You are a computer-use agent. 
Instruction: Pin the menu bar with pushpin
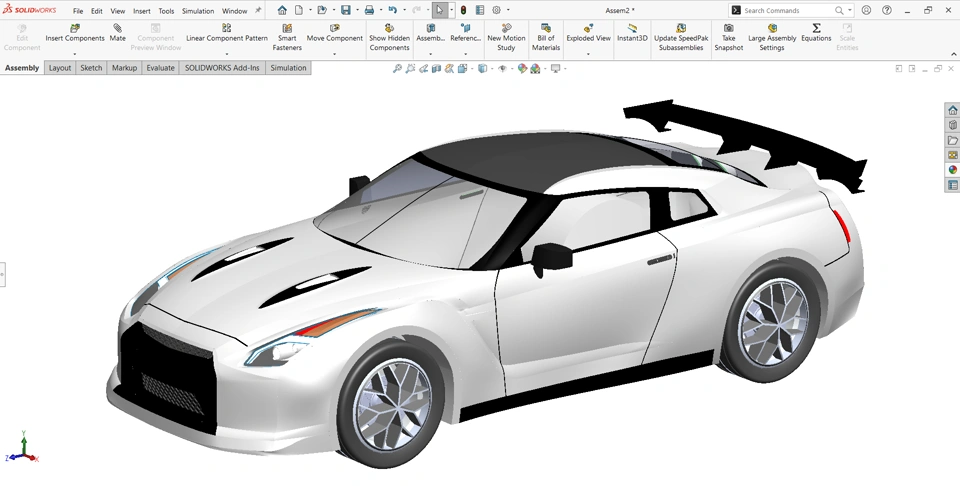click(258, 11)
